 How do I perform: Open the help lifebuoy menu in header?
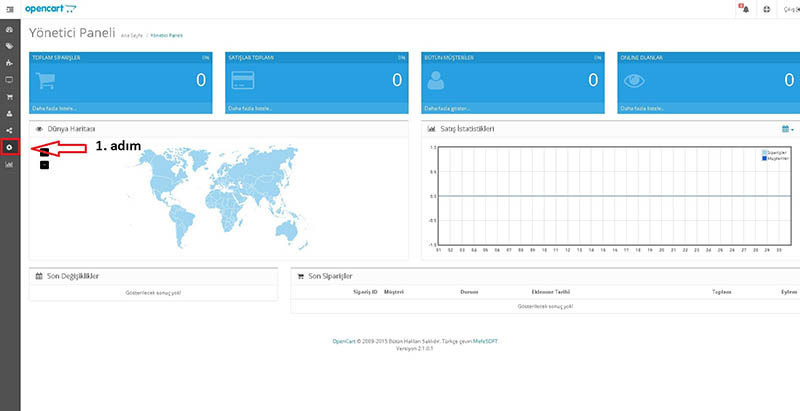766,9
